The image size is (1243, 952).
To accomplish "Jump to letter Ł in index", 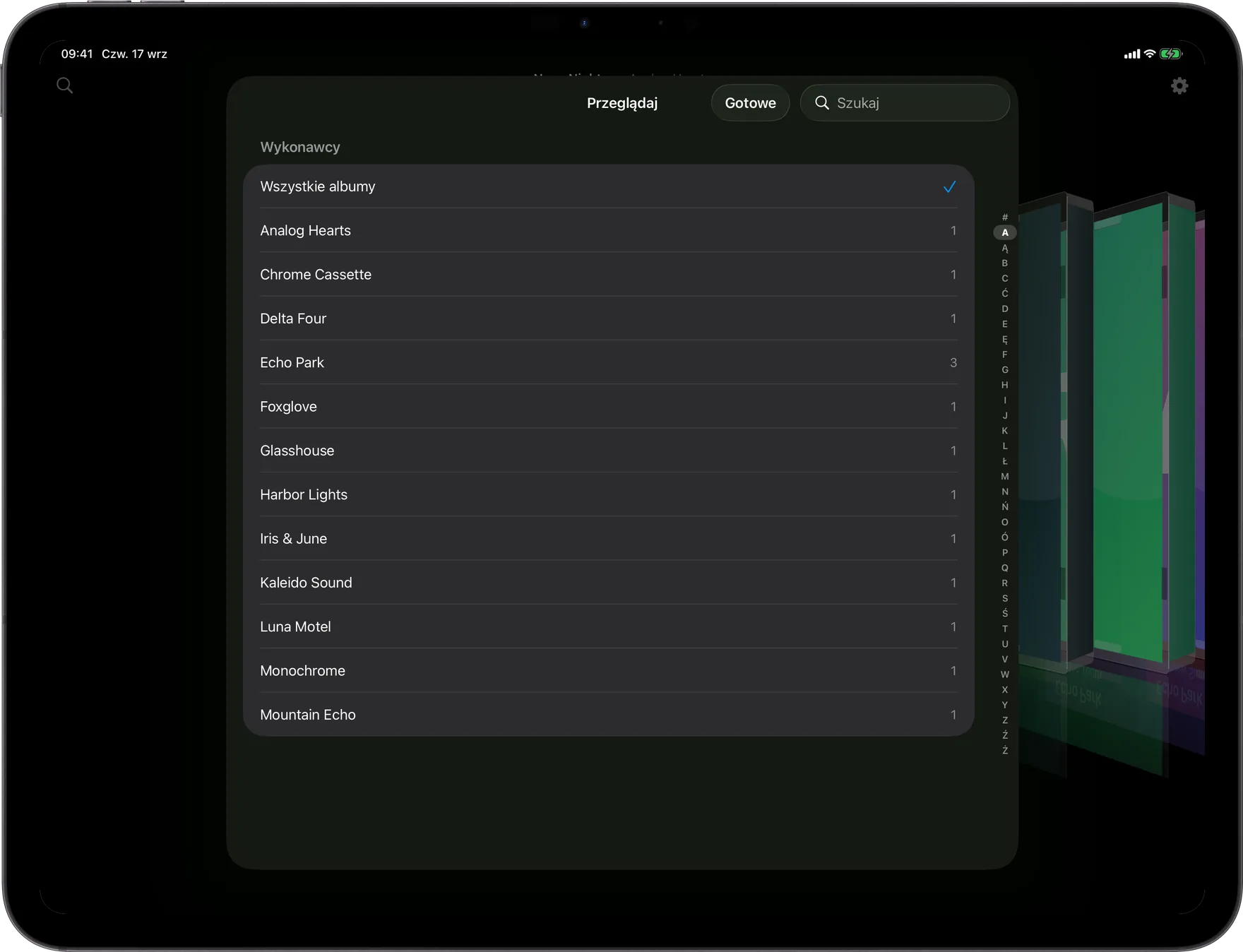I will [1005, 461].
